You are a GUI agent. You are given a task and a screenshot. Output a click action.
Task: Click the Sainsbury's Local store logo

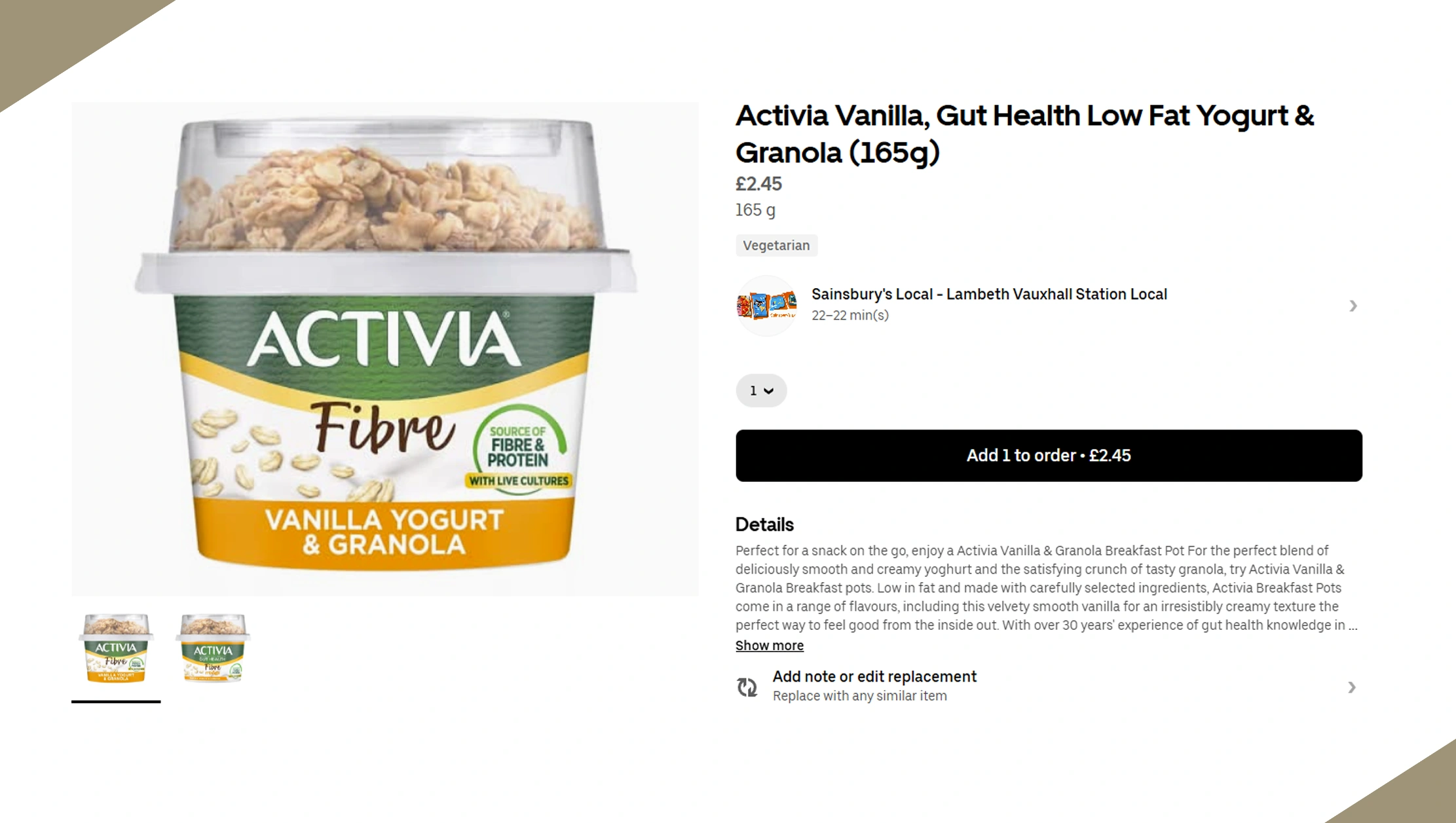(x=766, y=306)
